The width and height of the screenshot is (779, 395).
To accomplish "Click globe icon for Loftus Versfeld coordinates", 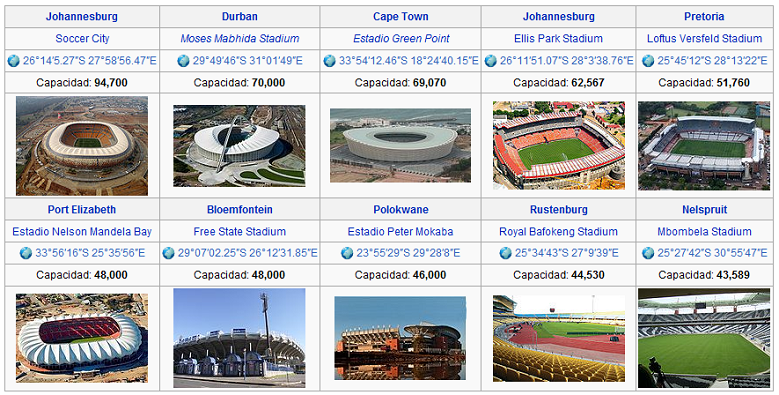I will (x=648, y=61).
